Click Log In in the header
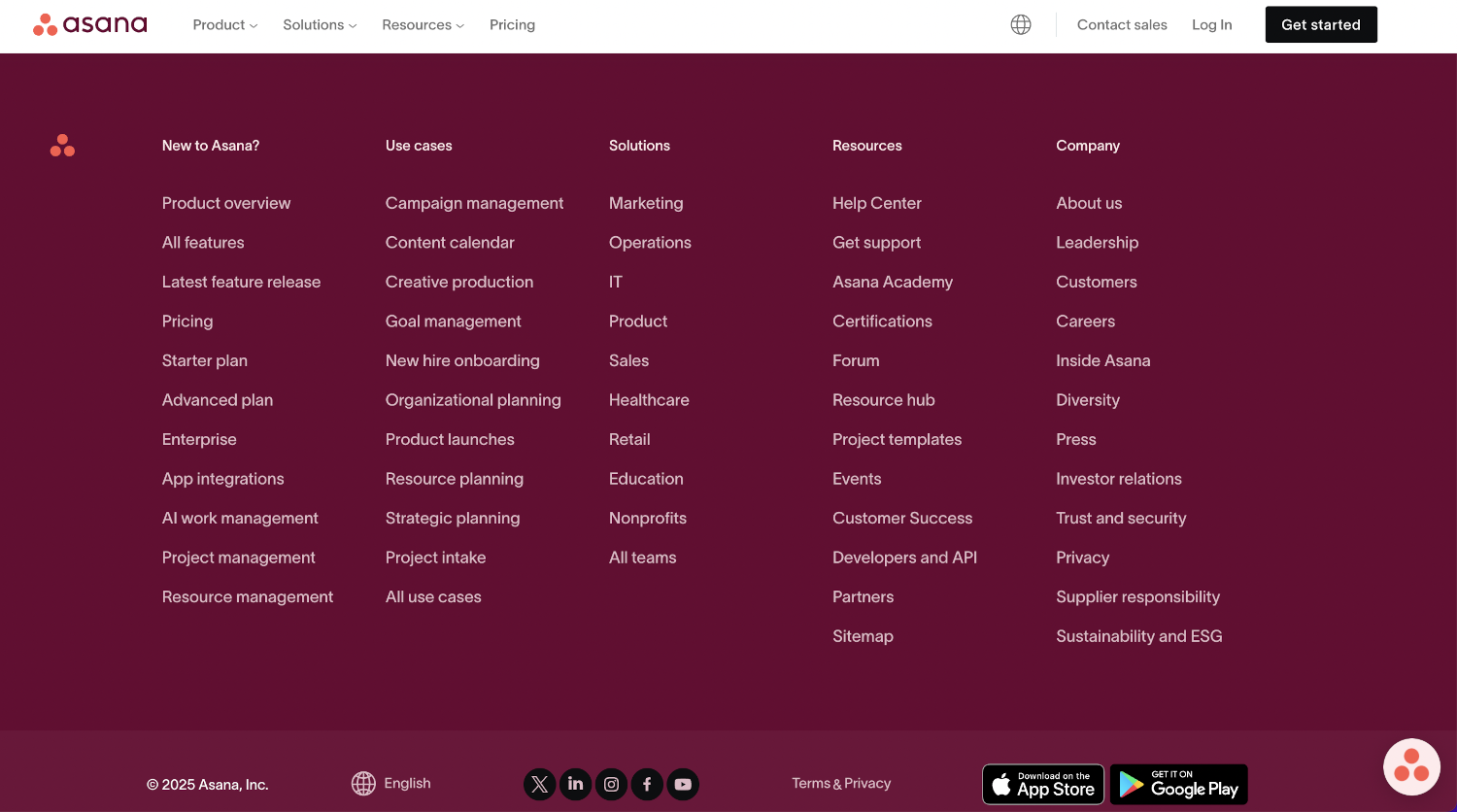The image size is (1457, 812). click(1211, 25)
